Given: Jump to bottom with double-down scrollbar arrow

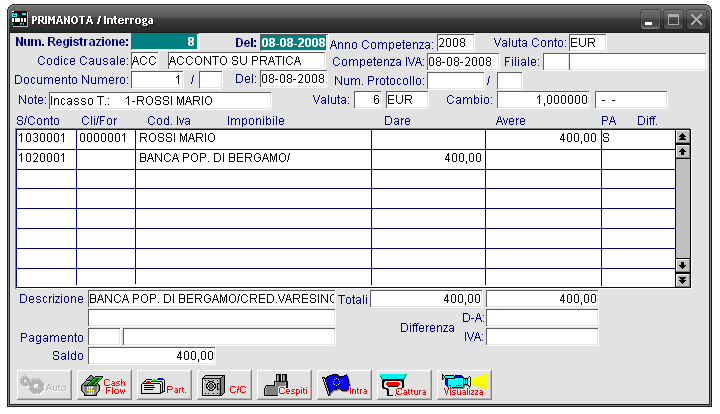Looking at the screenshot, I should [683, 280].
